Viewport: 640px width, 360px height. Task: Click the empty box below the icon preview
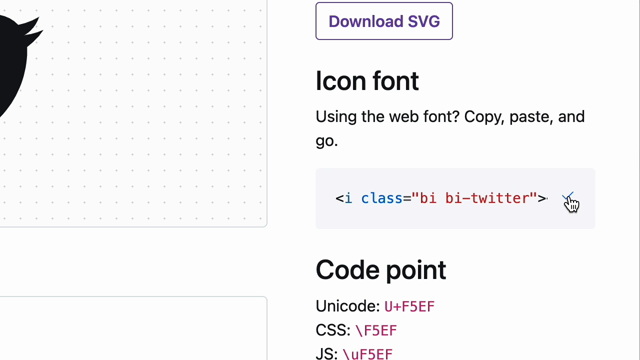tap(133, 328)
